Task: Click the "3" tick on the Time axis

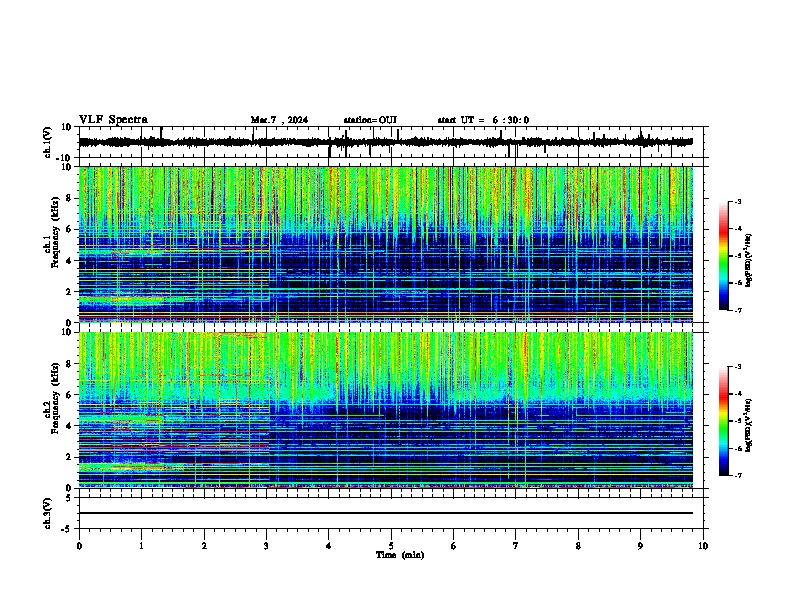Action: pos(266,546)
